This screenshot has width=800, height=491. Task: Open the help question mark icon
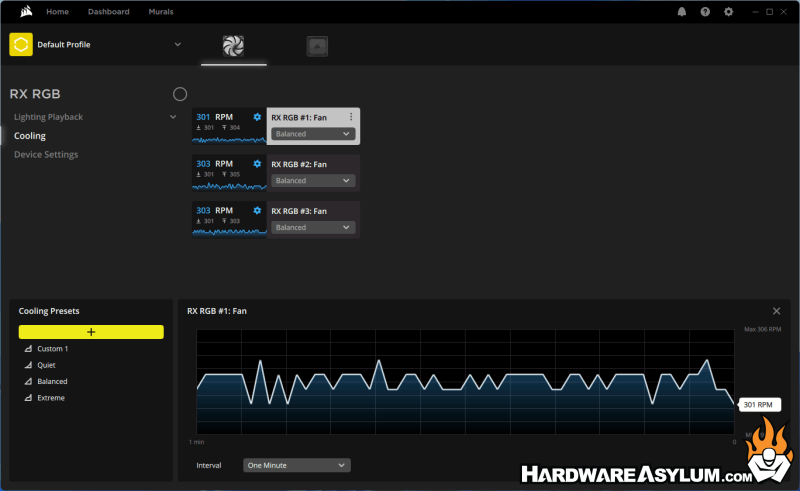tap(705, 12)
